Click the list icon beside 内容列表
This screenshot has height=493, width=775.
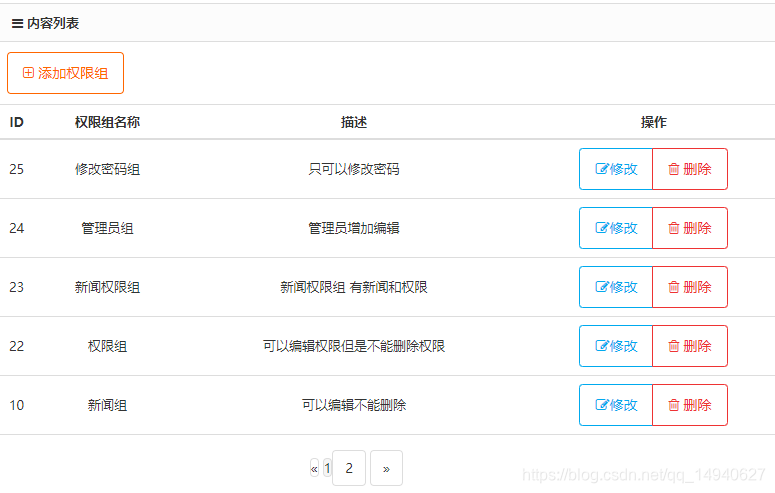tap(17, 23)
